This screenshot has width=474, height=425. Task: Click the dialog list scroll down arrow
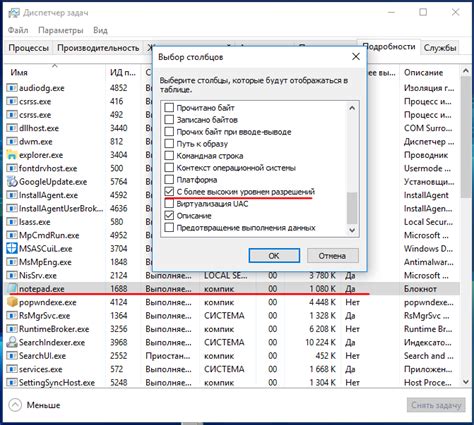(352, 230)
